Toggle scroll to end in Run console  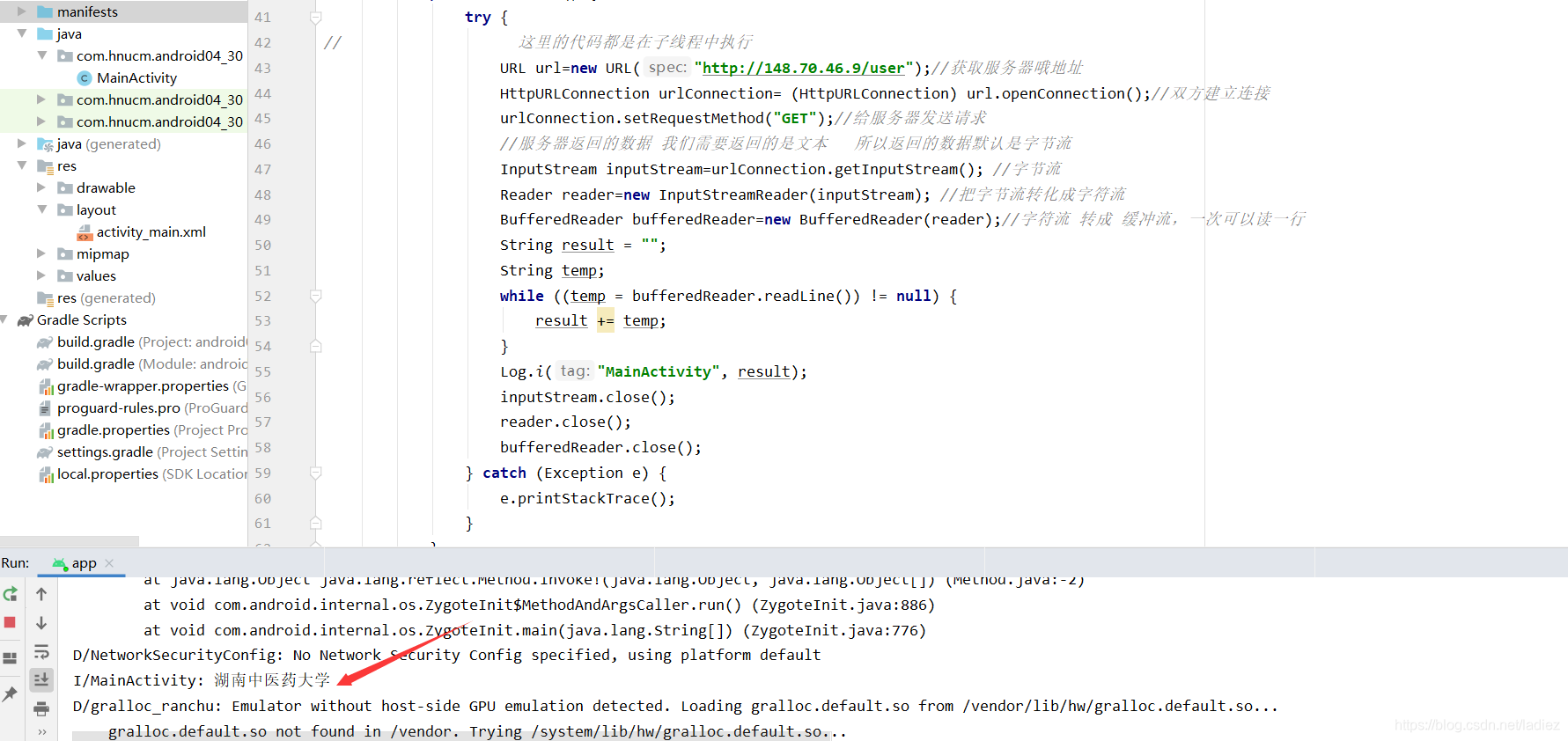point(41,679)
